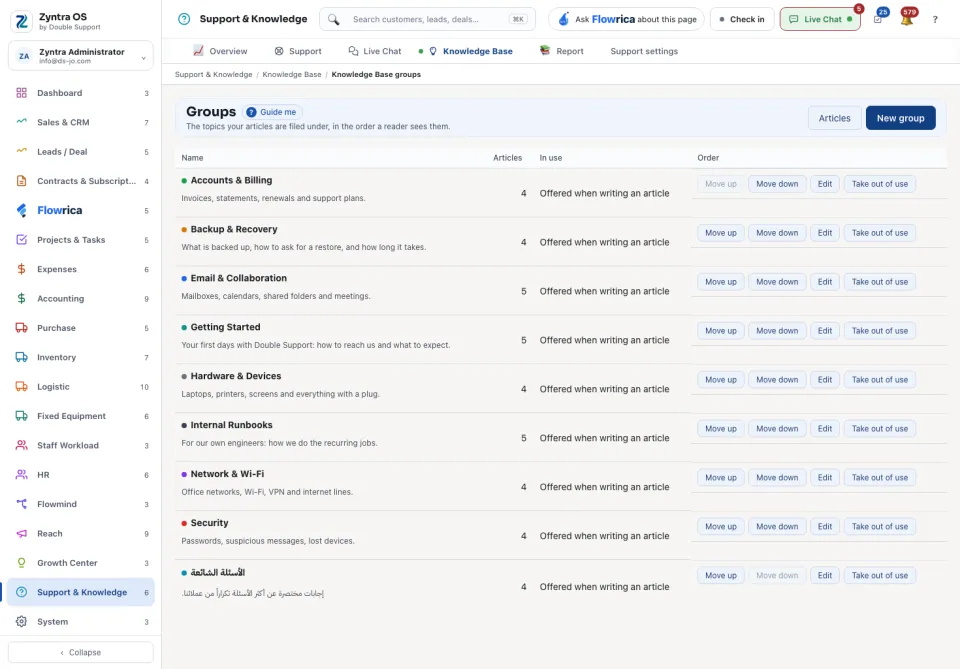Image resolution: width=960 pixels, height=669 pixels.
Task: Open the Expenses dollar icon
Action: [x=21, y=269]
